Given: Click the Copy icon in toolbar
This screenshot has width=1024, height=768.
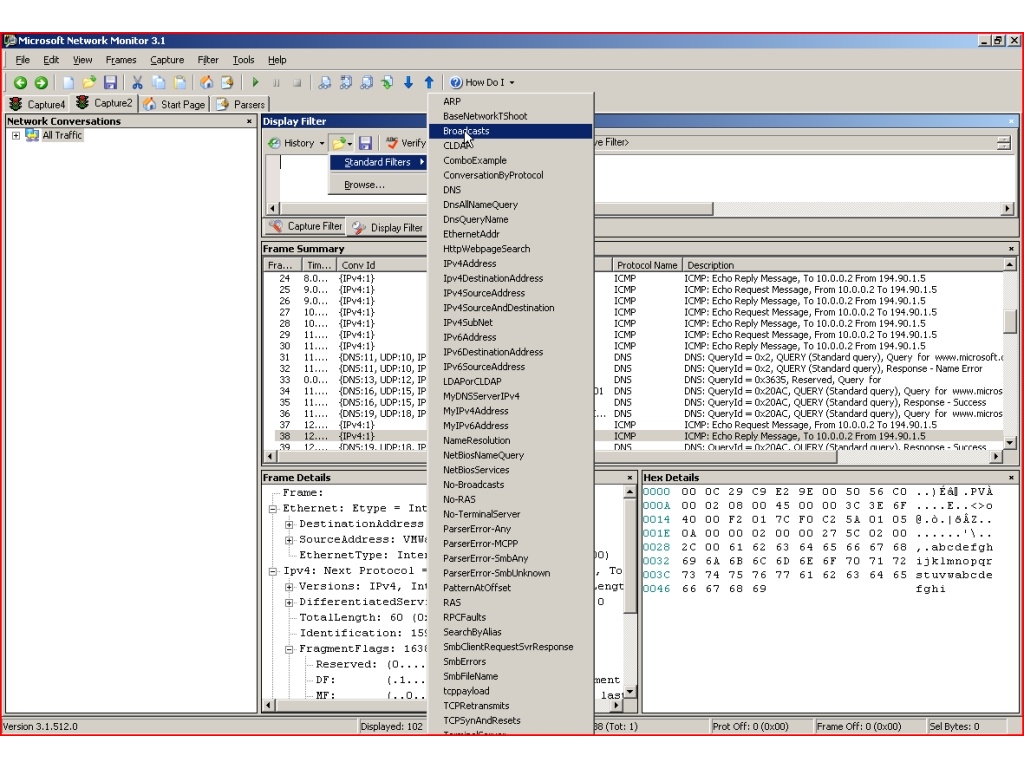Looking at the screenshot, I should [x=159, y=82].
